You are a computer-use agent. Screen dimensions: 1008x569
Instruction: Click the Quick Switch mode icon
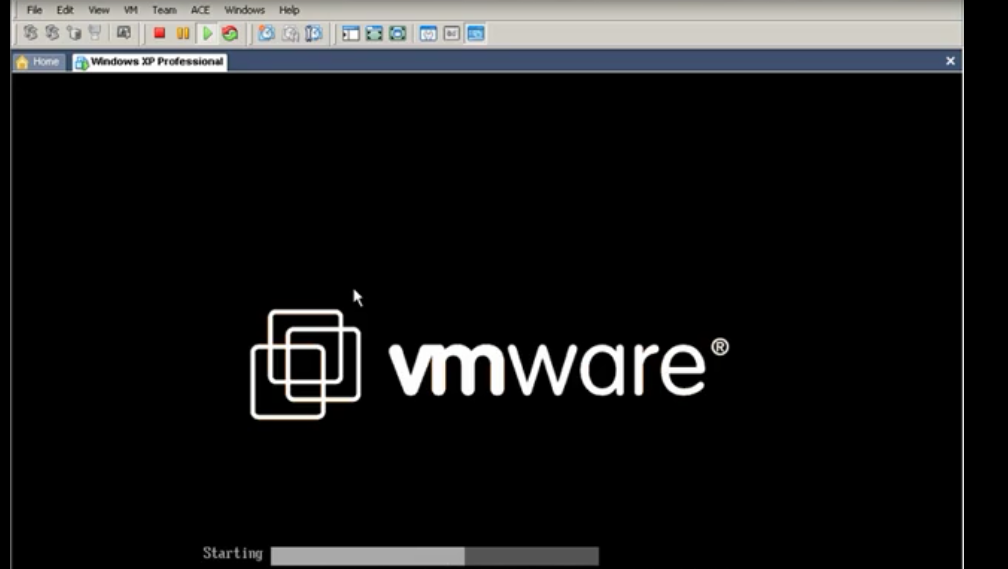pos(397,33)
